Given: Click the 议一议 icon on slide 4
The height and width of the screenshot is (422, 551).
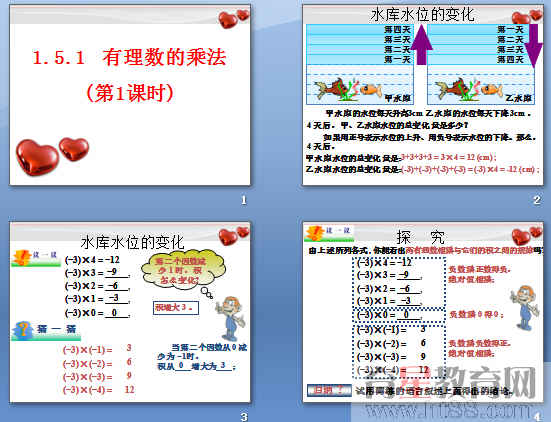Looking at the screenshot, I should [x=328, y=233].
